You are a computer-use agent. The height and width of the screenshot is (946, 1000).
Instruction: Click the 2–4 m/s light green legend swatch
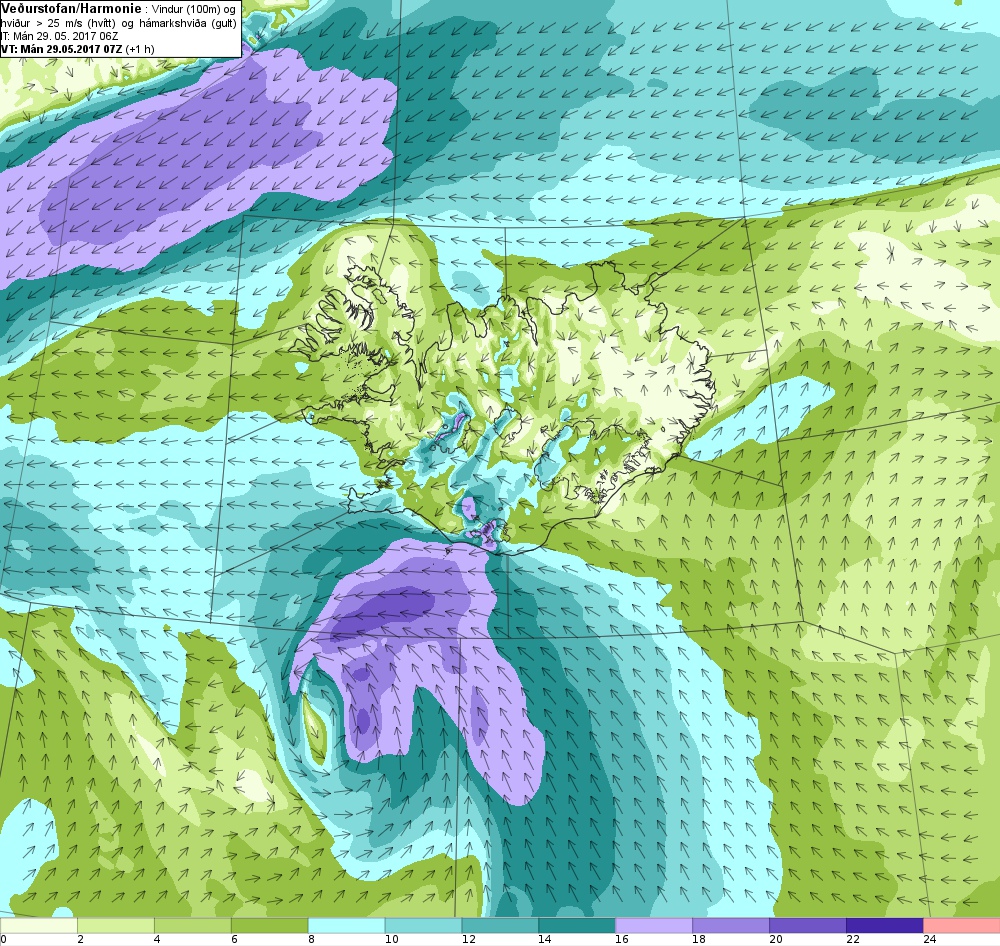[115, 925]
